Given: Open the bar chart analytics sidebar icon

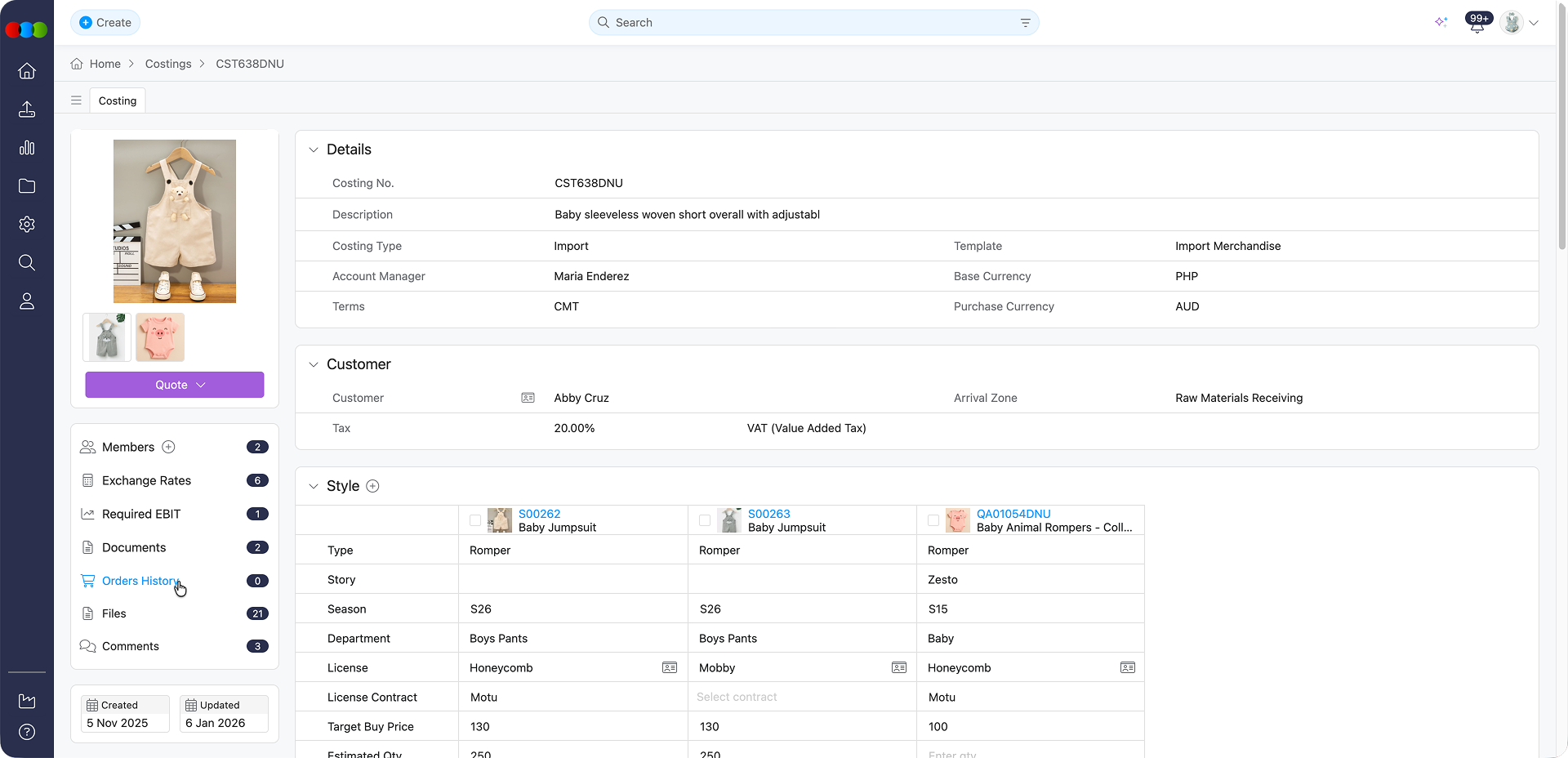Looking at the screenshot, I should tap(27, 148).
